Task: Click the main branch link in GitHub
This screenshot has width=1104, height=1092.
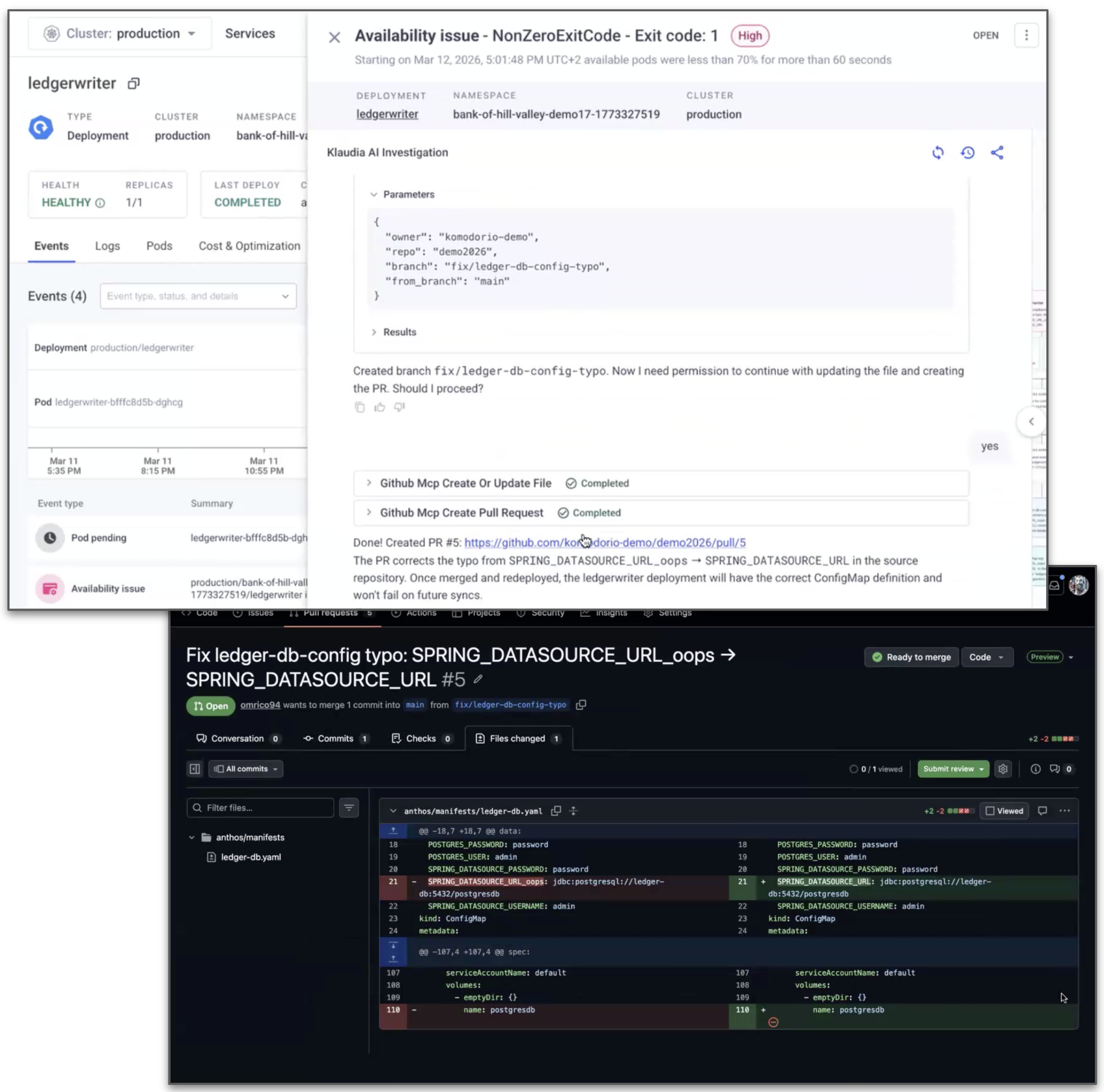Action: click(x=415, y=705)
